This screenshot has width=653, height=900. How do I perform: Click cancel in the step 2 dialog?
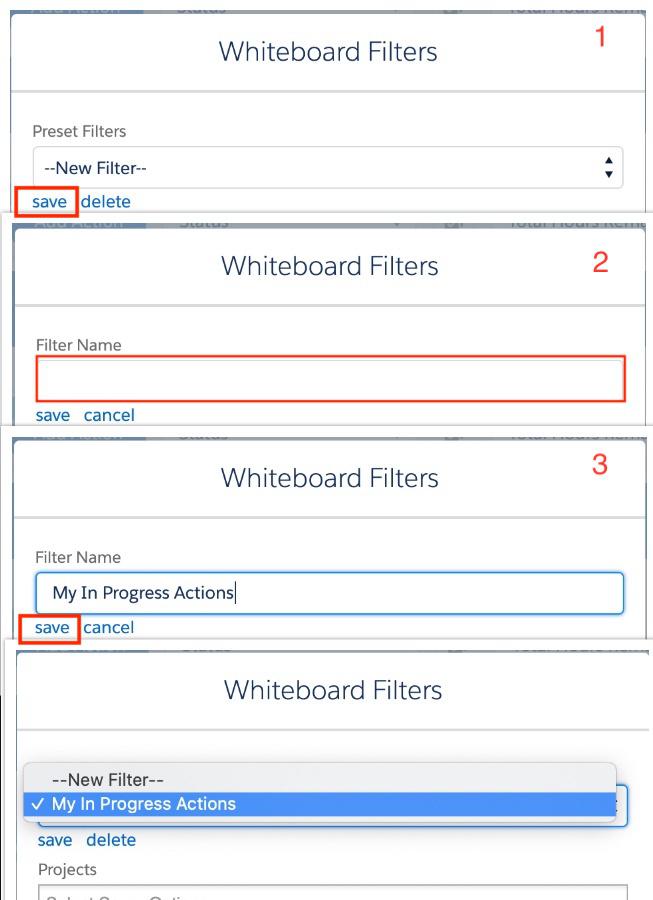coord(112,413)
